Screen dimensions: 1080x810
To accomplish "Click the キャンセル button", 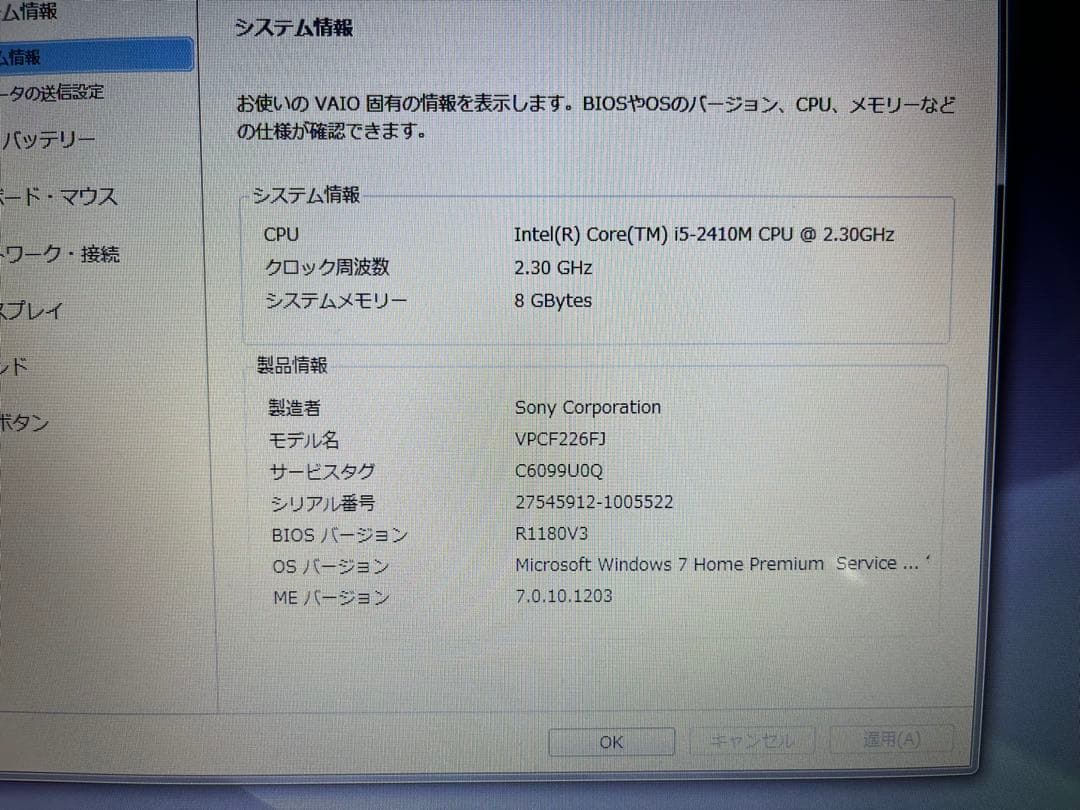I will click(752, 741).
